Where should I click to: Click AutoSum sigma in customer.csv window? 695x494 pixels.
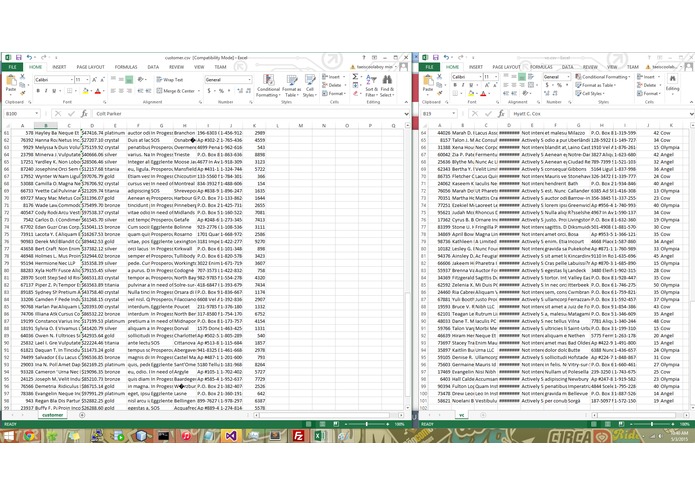(x=355, y=77)
